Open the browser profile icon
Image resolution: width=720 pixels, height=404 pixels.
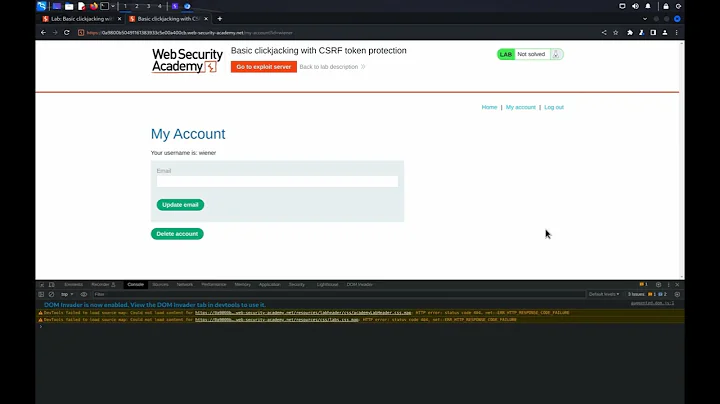coord(665,33)
